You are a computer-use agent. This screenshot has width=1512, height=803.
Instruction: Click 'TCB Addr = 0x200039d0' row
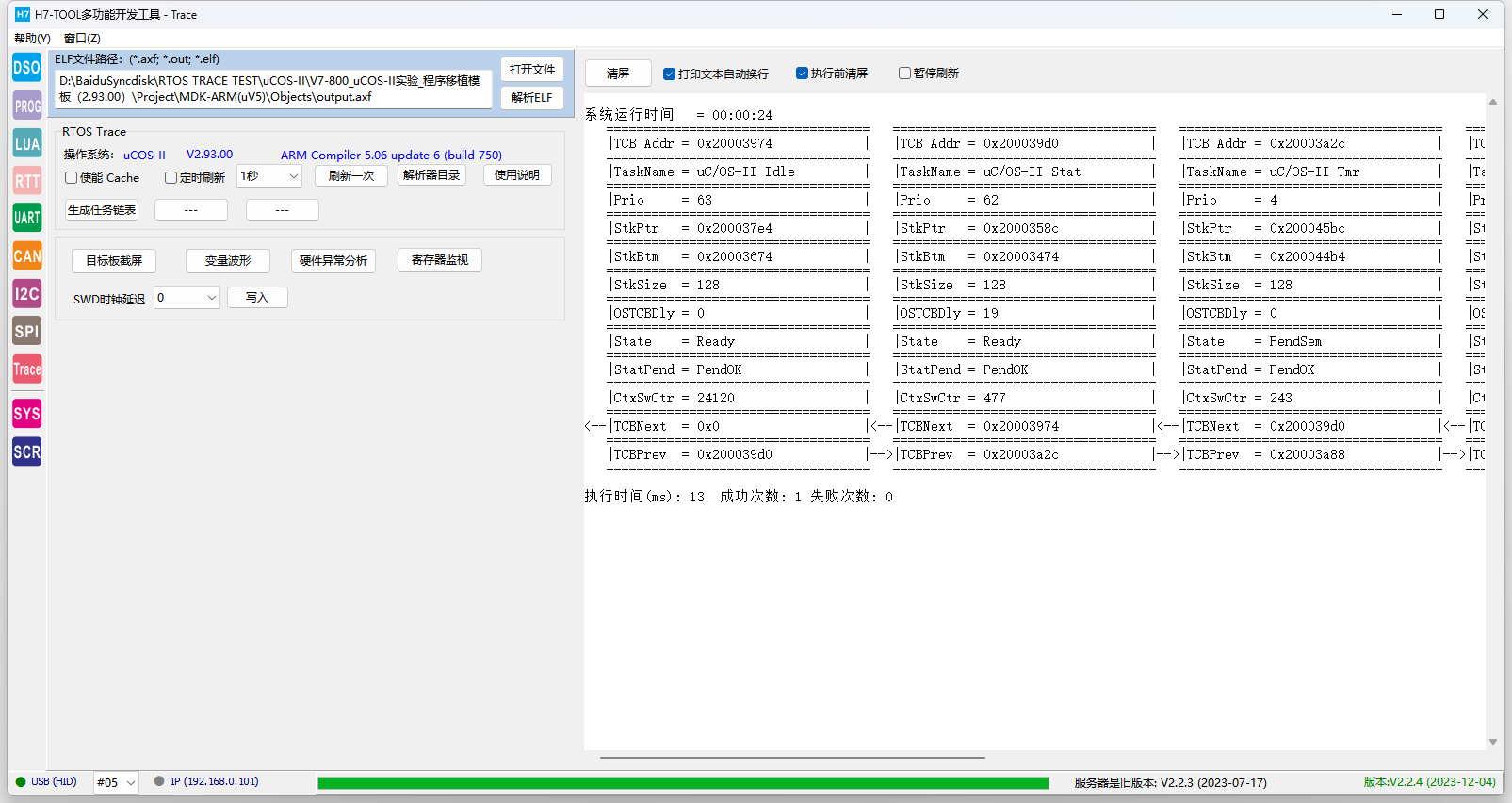coord(979,143)
